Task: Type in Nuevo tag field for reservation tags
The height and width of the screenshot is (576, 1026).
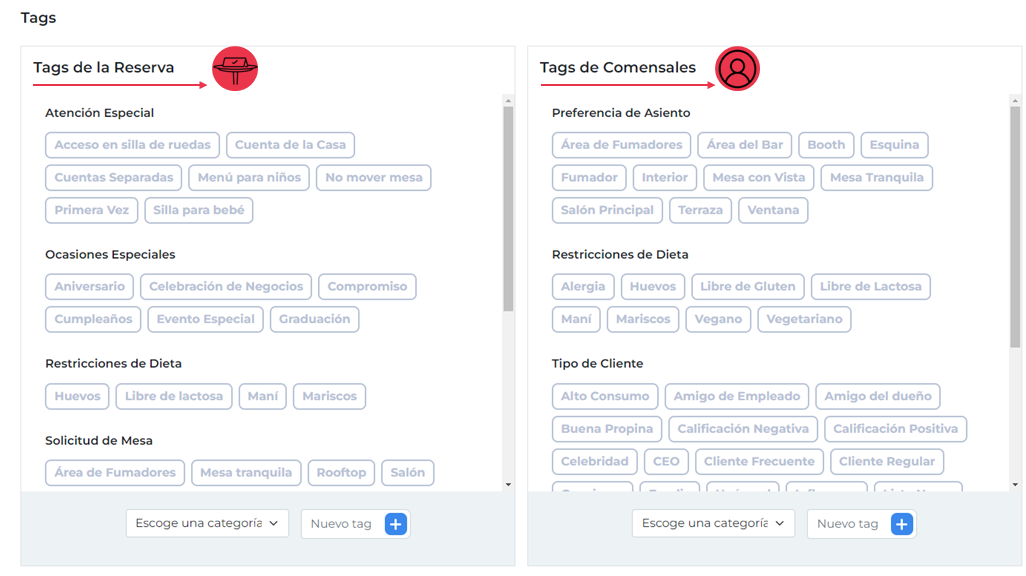Action: (x=341, y=524)
